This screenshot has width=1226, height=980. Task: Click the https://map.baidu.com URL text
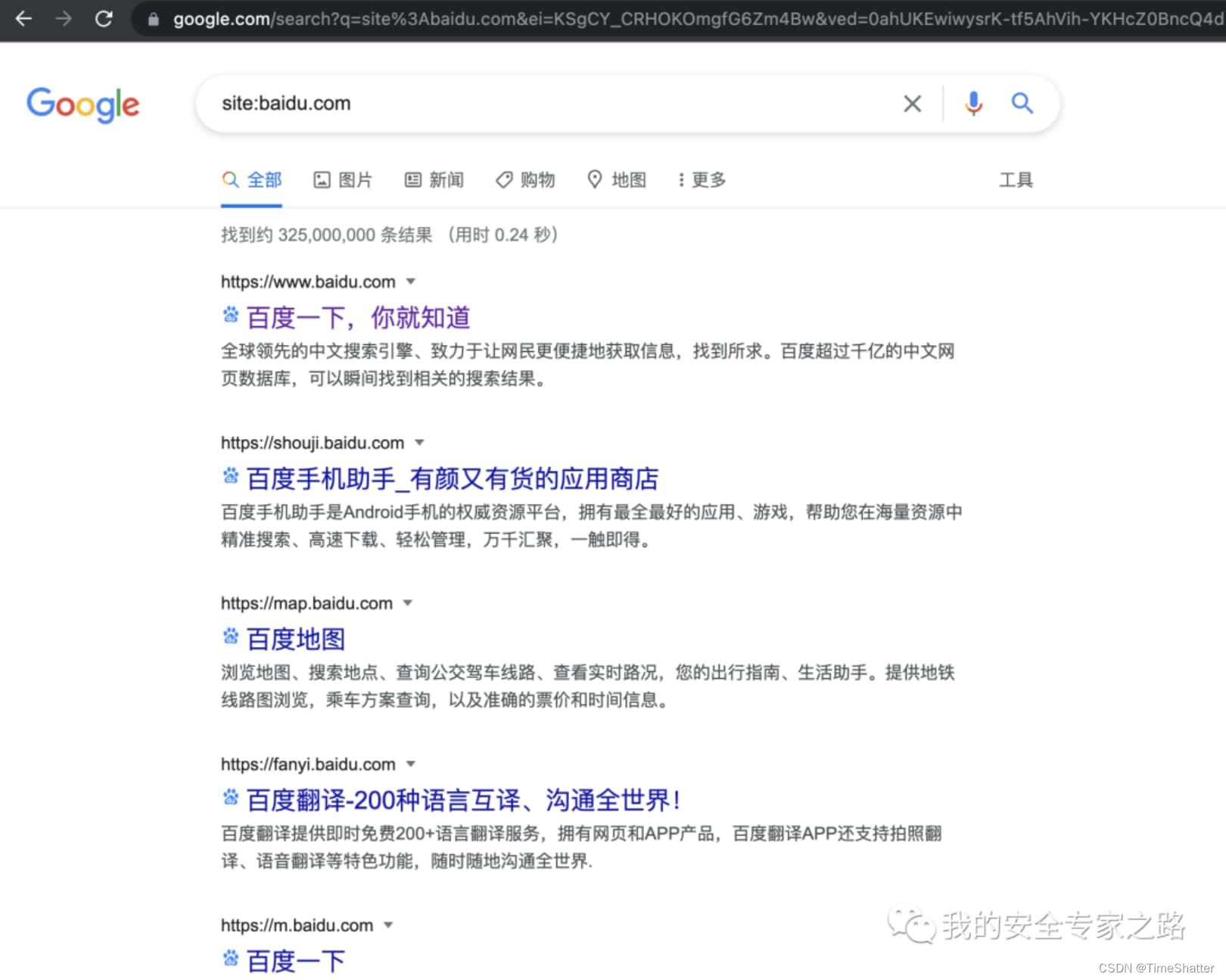[306, 603]
